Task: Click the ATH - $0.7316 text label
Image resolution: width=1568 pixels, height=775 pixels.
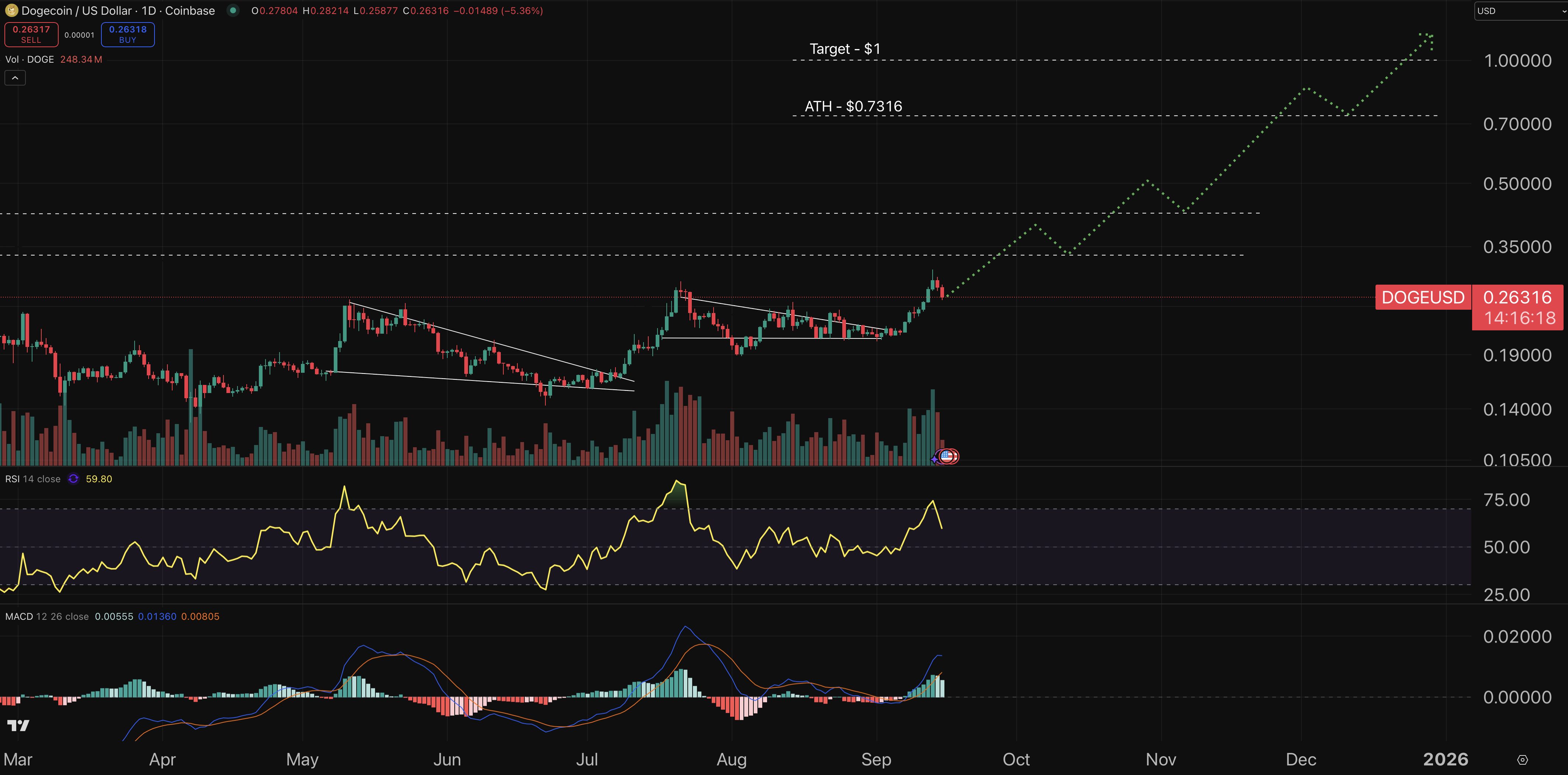Action: tap(853, 107)
